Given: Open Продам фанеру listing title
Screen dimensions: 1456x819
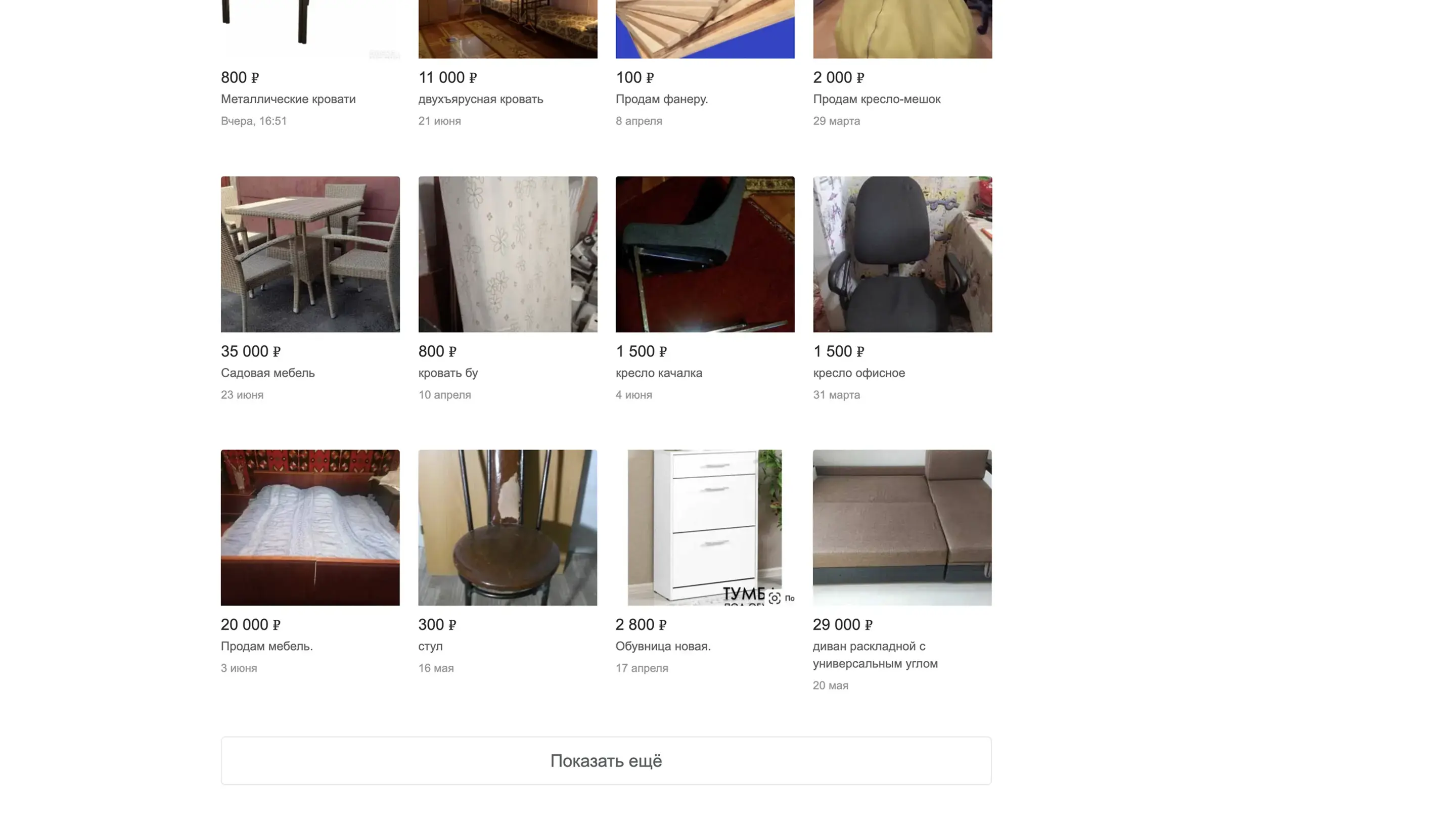Looking at the screenshot, I should (x=662, y=99).
